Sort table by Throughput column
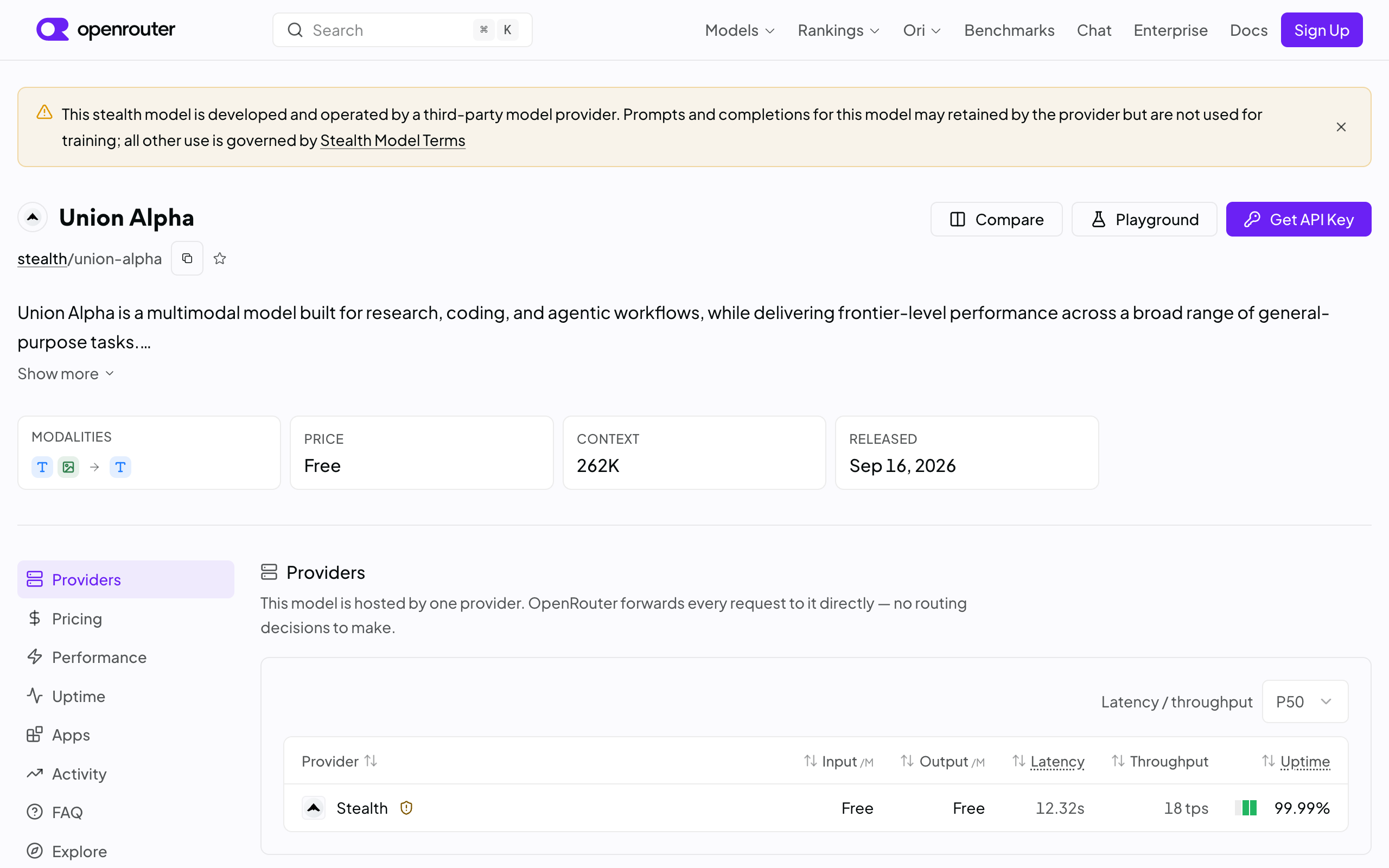Viewport: 1389px width, 868px height. pos(1160,761)
